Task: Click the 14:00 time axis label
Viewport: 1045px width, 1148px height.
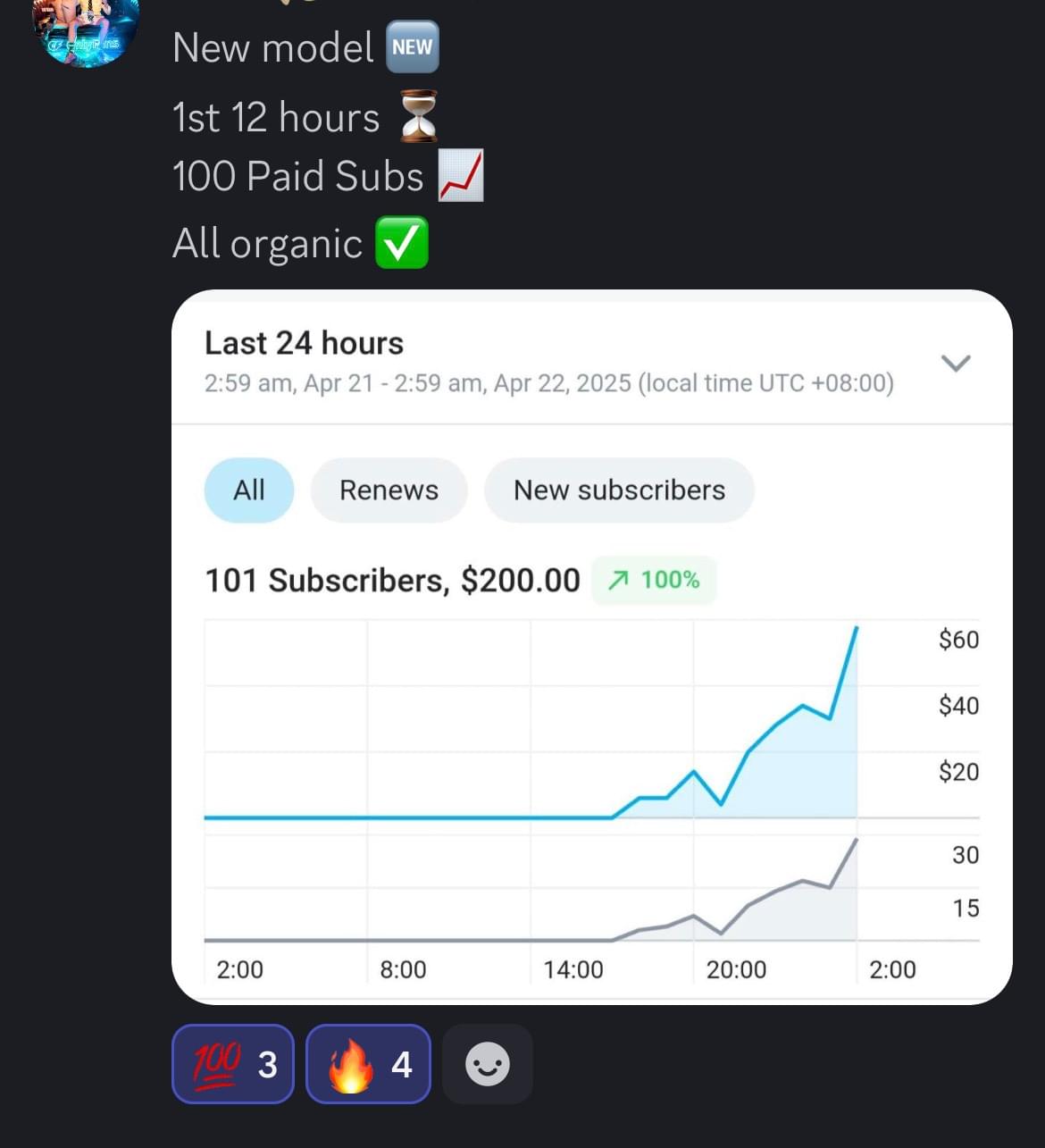Action: [573, 969]
